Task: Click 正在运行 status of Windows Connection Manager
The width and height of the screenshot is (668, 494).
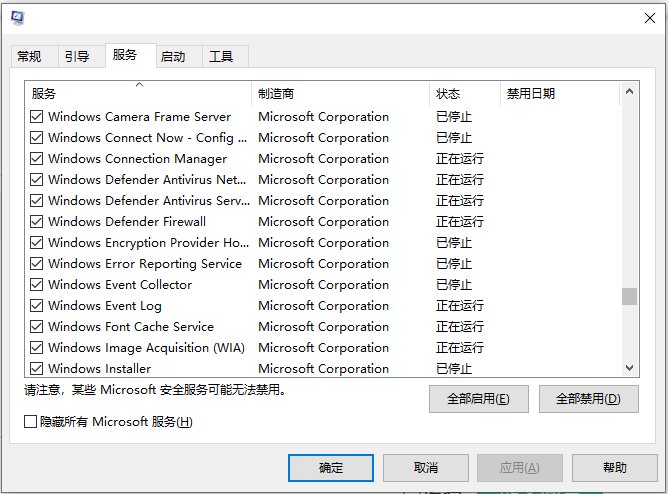Action: click(x=460, y=159)
